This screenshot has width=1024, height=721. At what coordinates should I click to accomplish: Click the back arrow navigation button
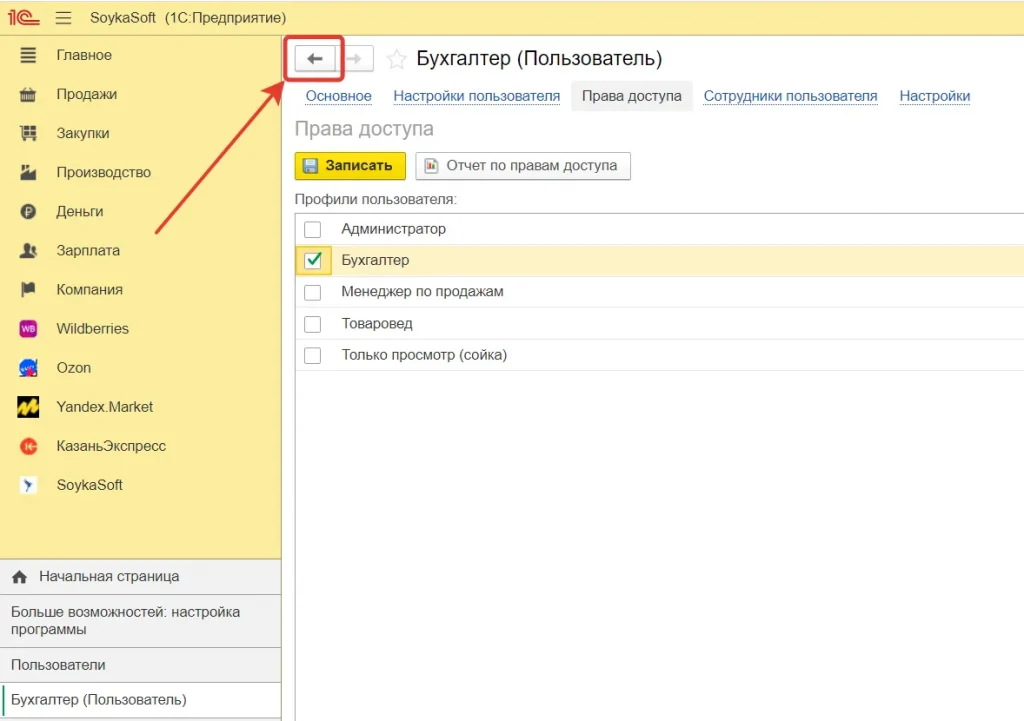pos(314,59)
